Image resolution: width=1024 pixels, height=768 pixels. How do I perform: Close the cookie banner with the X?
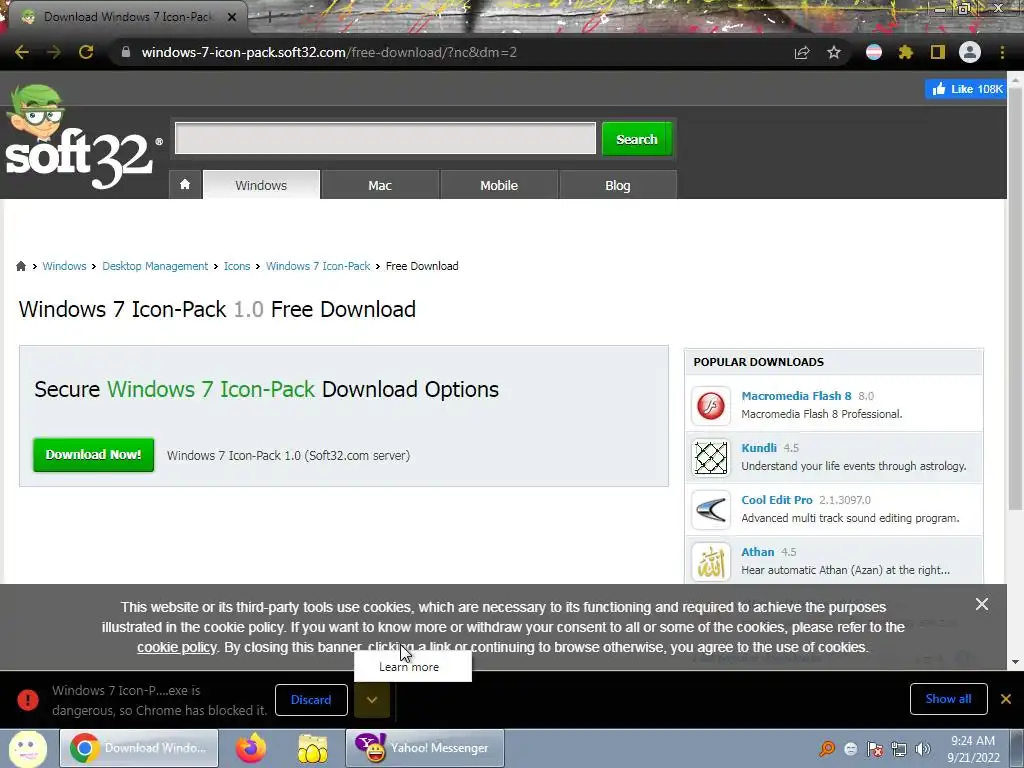point(982,604)
